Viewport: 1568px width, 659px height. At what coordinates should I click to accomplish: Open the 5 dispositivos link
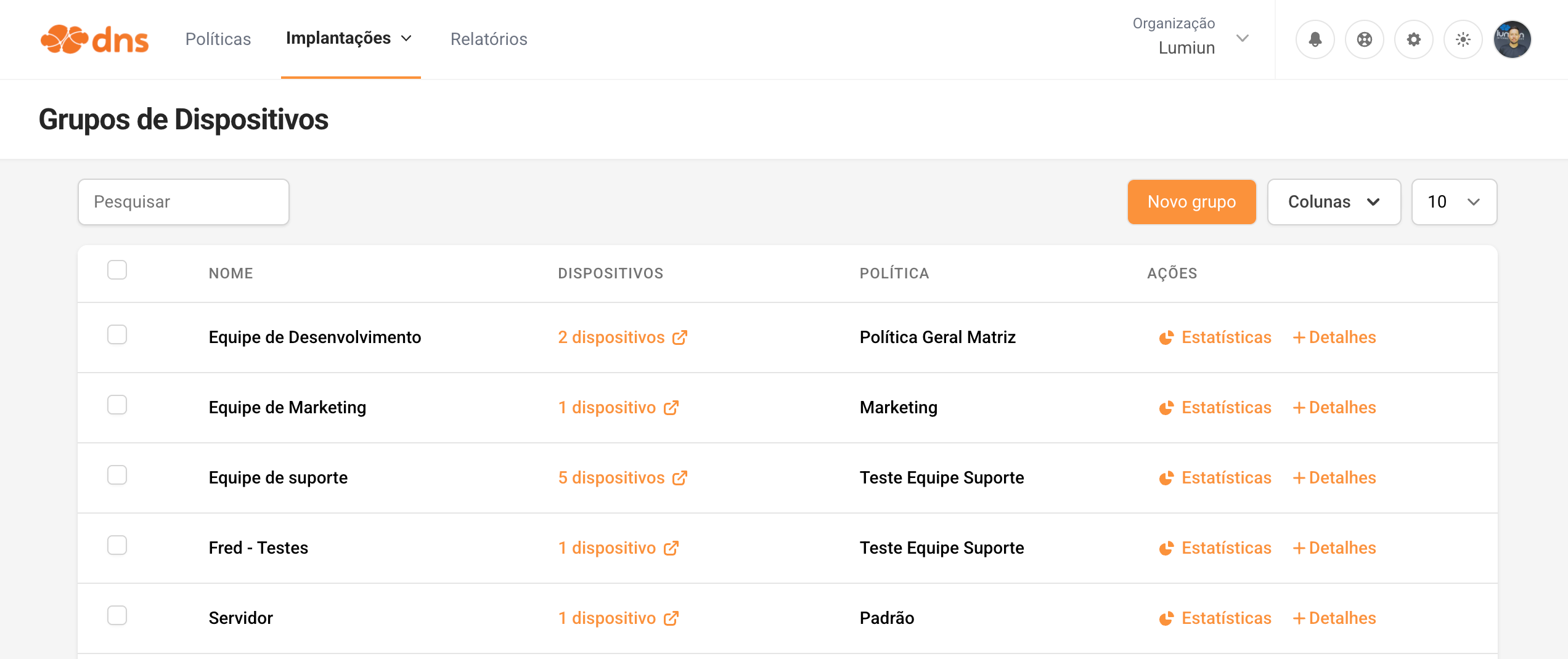click(x=611, y=478)
